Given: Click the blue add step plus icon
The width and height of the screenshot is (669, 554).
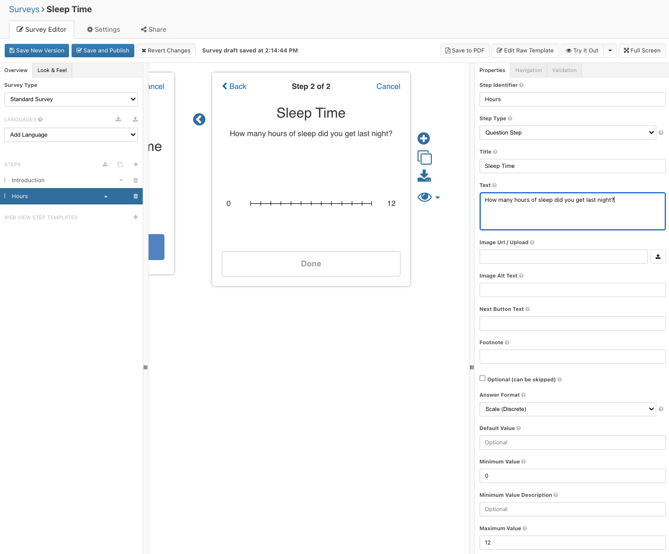Looking at the screenshot, I should 424,139.
